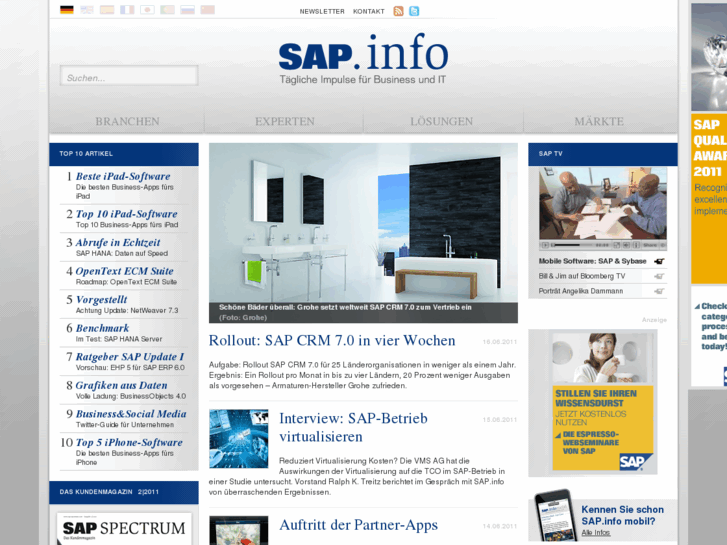This screenshot has width=727, height=545.
Task: Click the DAS KUNDENMAGAZIN 2|2011 header
Action: click(x=124, y=492)
